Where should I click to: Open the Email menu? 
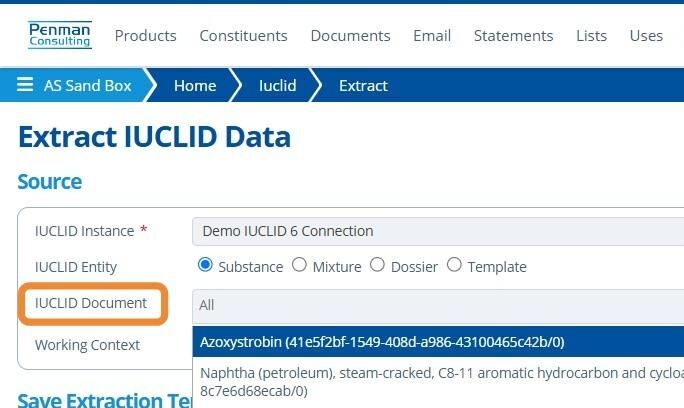(x=432, y=35)
